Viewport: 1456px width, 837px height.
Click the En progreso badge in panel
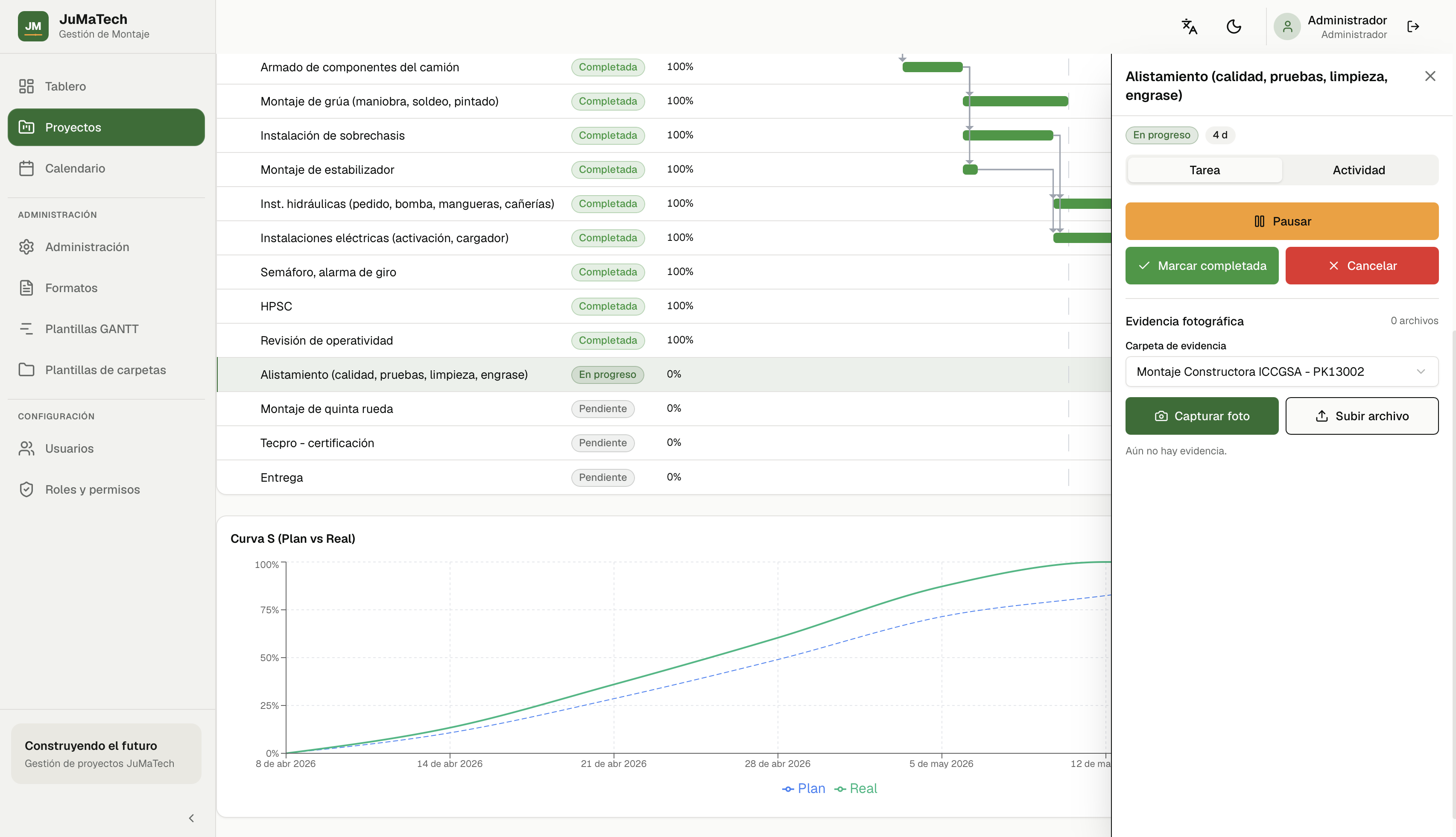1161,135
